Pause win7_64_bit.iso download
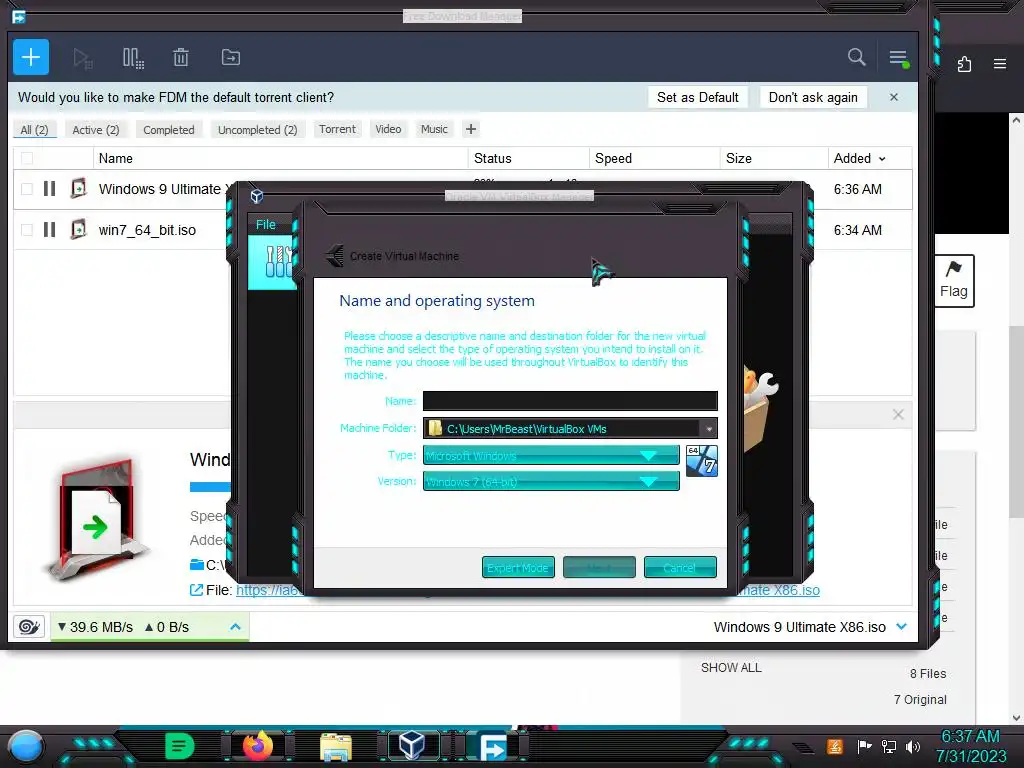The height and width of the screenshot is (768, 1024). pos(49,230)
